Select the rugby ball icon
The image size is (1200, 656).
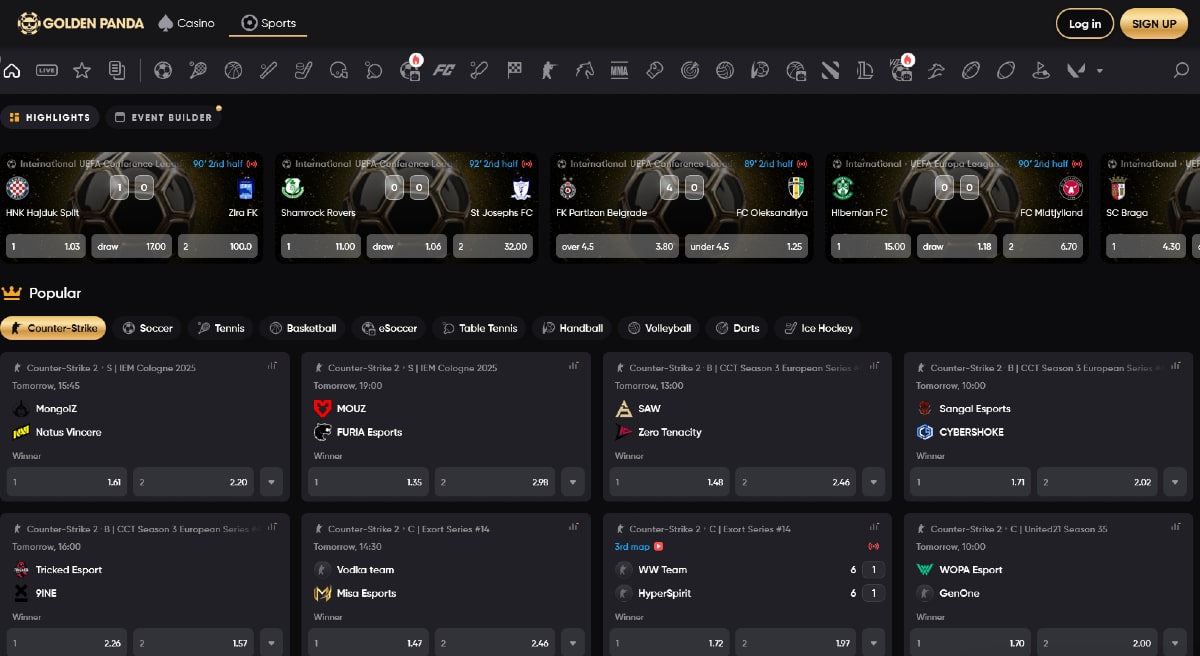[x=970, y=70]
